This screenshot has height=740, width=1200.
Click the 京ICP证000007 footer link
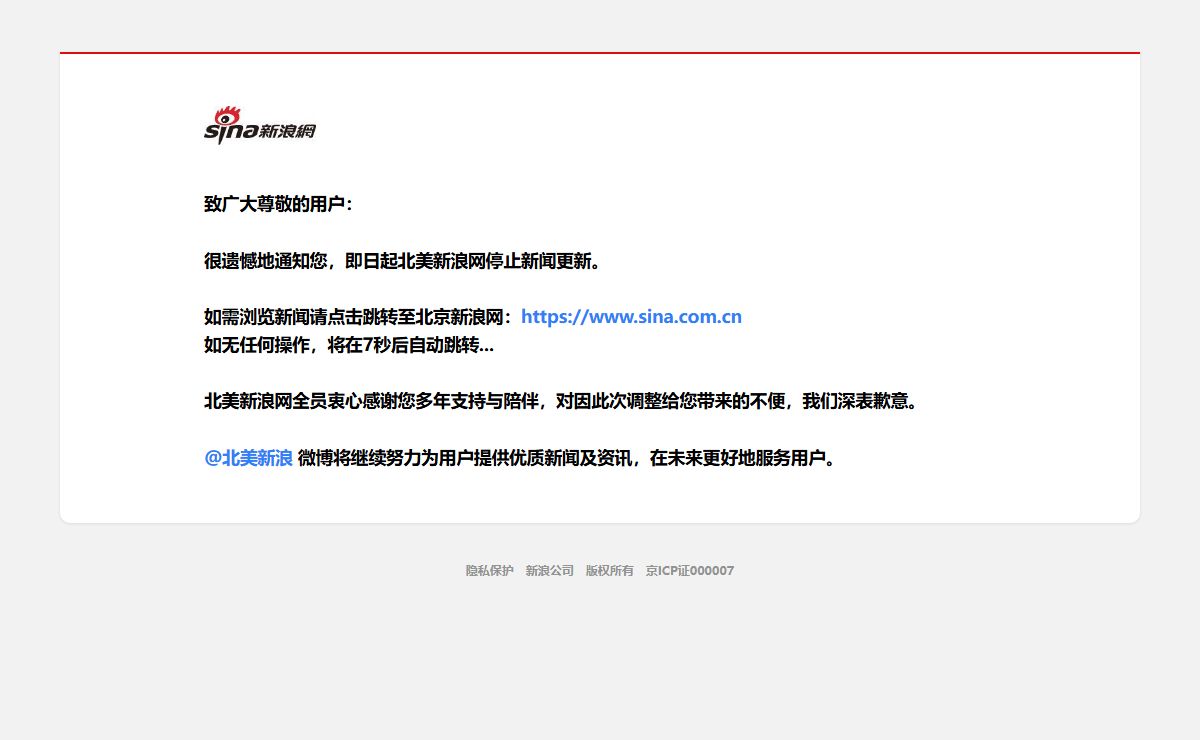(690, 571)
